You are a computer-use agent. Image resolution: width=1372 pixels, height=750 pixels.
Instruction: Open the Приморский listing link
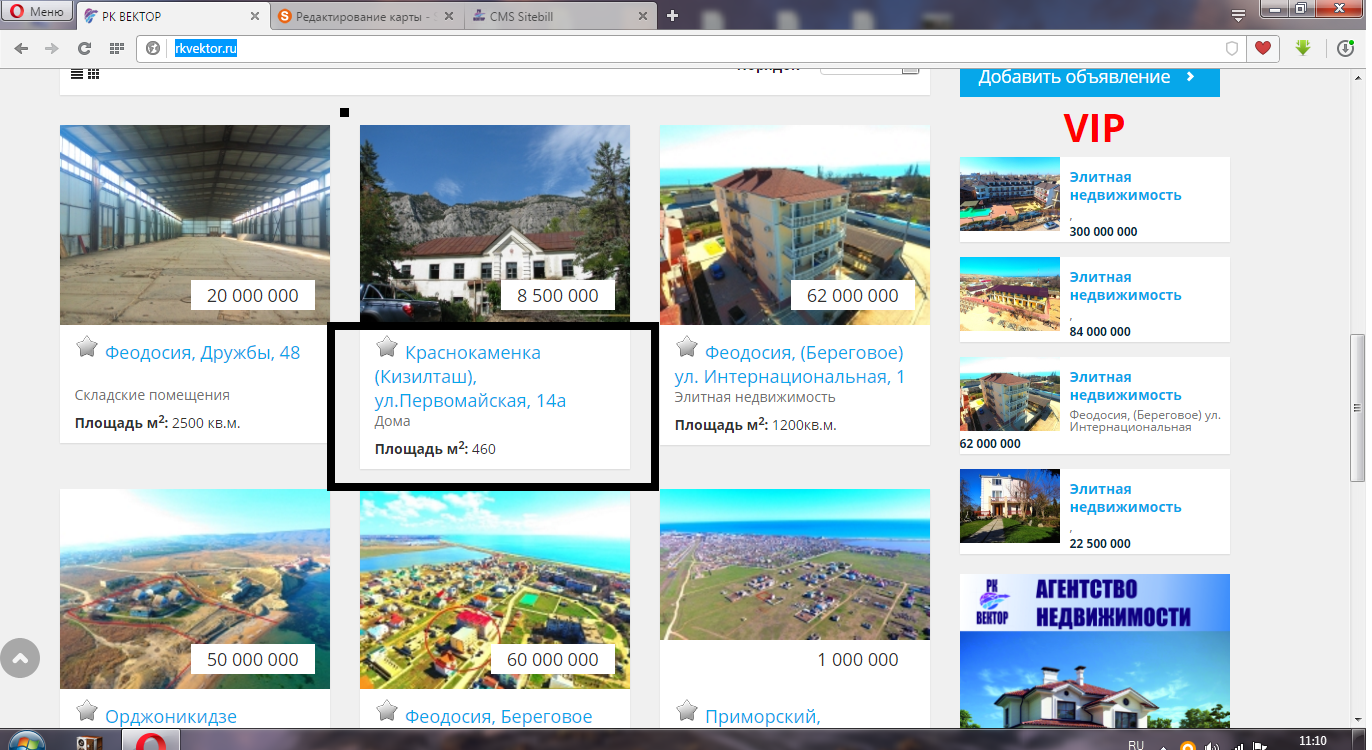pyautogui.click(x=762, y=717)
